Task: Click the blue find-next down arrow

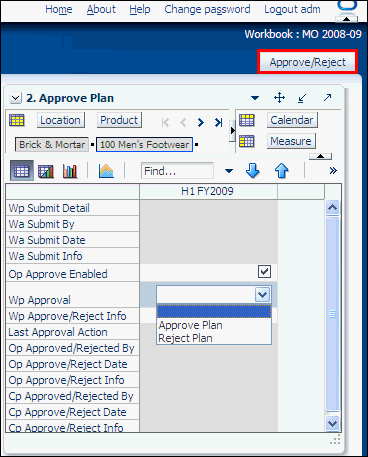Action: tap(252, 171)
